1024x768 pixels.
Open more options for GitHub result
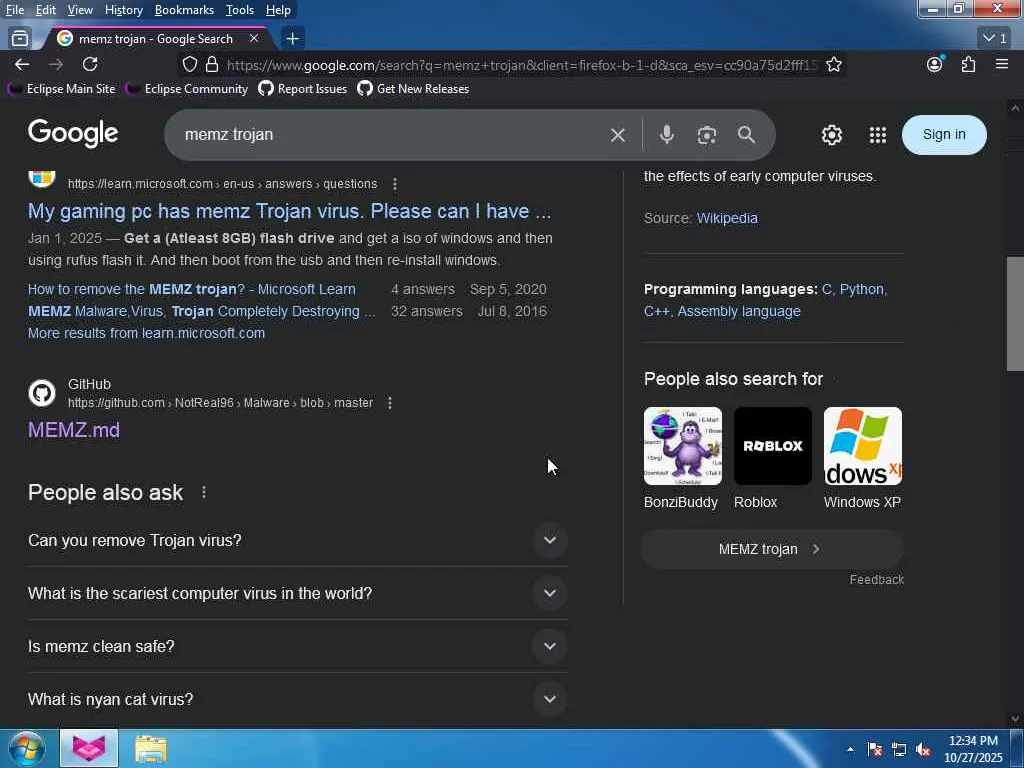pyautogui.click(x=390, y=403)
